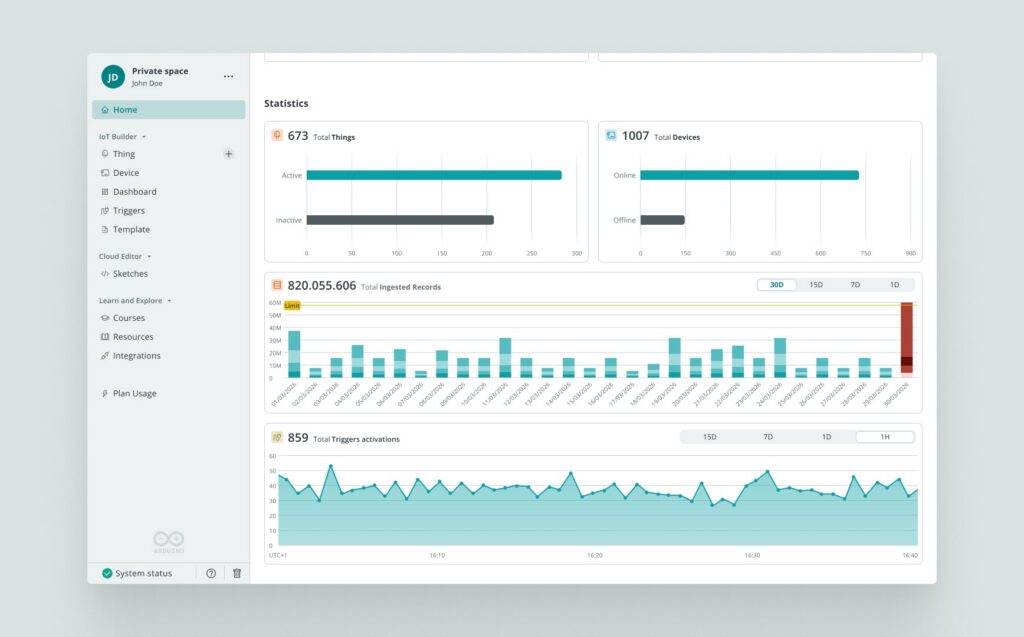Click the Total Things icon
1024x637 pixels.
click(277, 135)
